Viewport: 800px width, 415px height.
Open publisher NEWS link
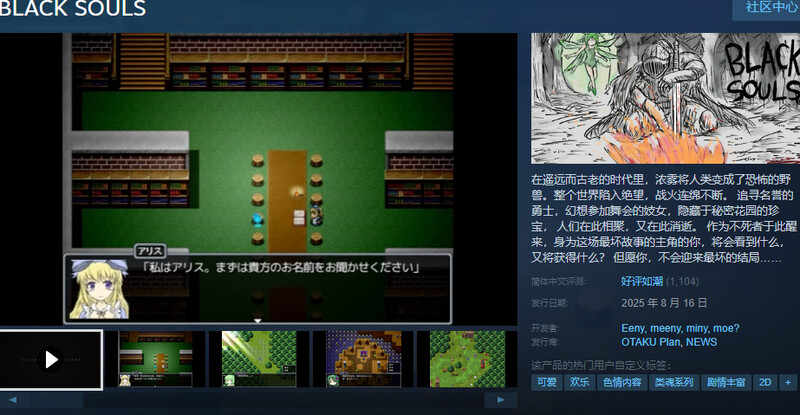tap(702, 342)
